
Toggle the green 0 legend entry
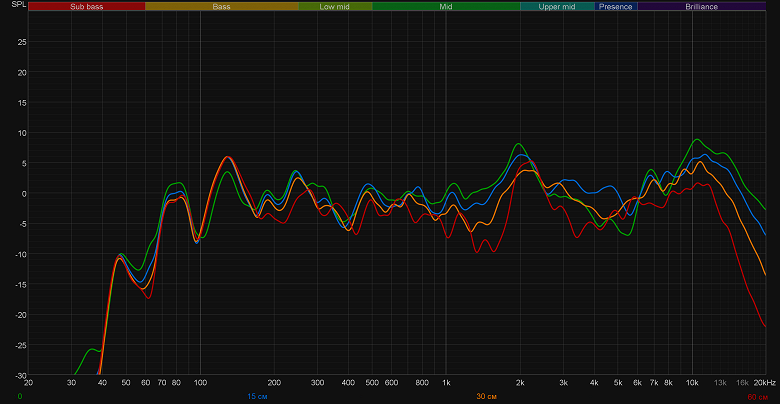point(19,397)
